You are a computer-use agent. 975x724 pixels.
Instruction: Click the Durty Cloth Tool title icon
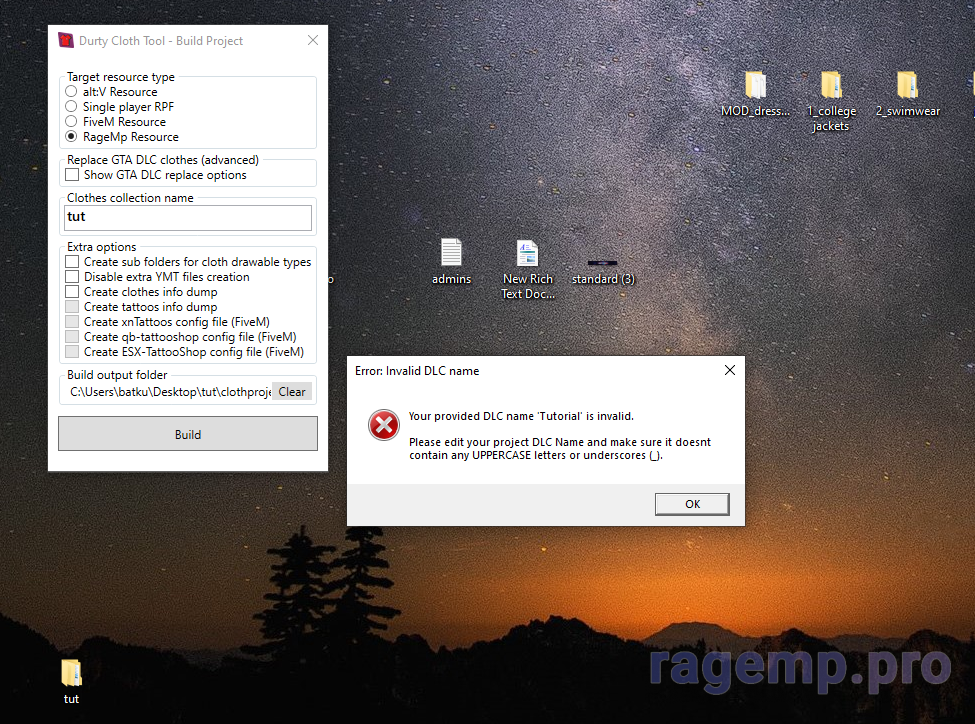[x=66, y=41]
